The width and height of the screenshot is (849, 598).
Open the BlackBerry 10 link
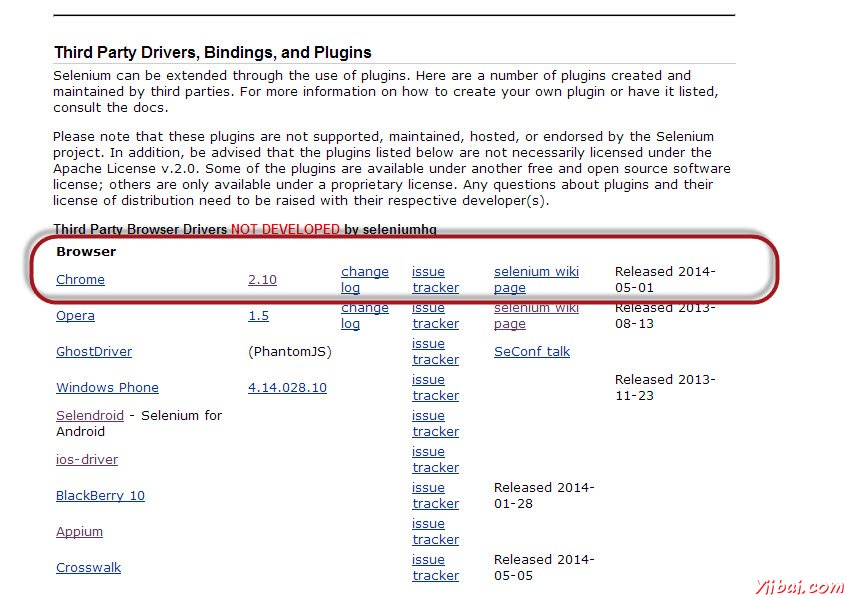(100, 496)
